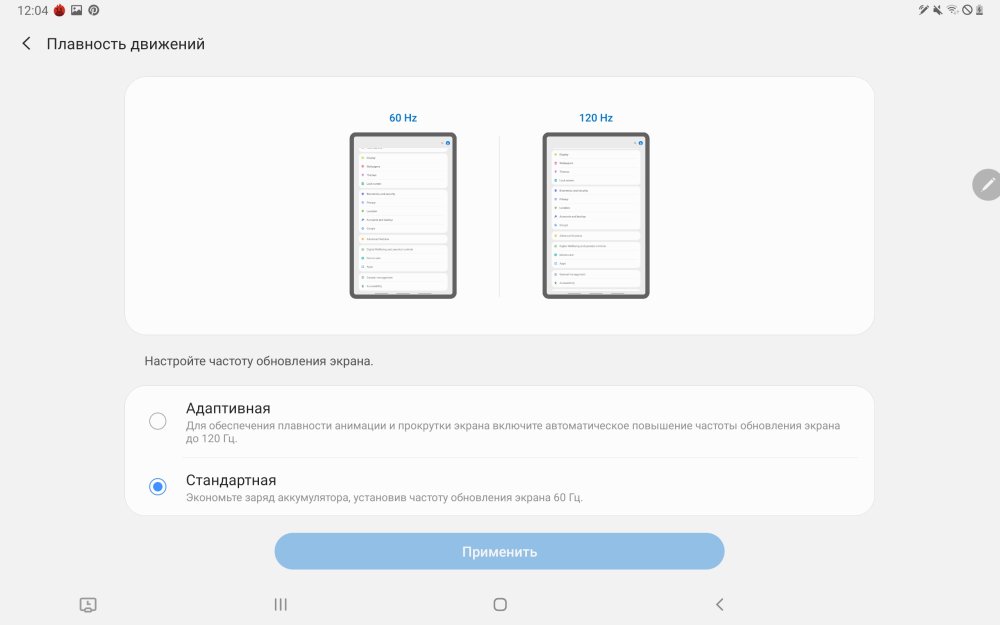
Task: Tap the gallery image notification icon
Action: coord(76,10)
